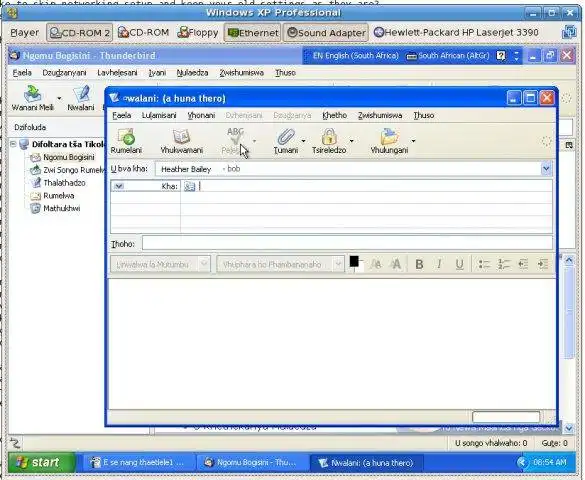Click the increase font size icon
Viewport: 585px width, 480px height.
pos(396,264)
